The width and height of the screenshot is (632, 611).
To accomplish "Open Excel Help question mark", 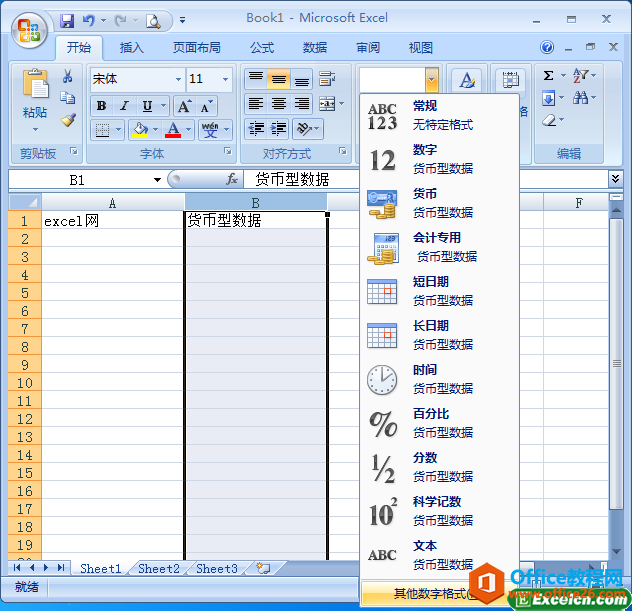I will [547, 47].
